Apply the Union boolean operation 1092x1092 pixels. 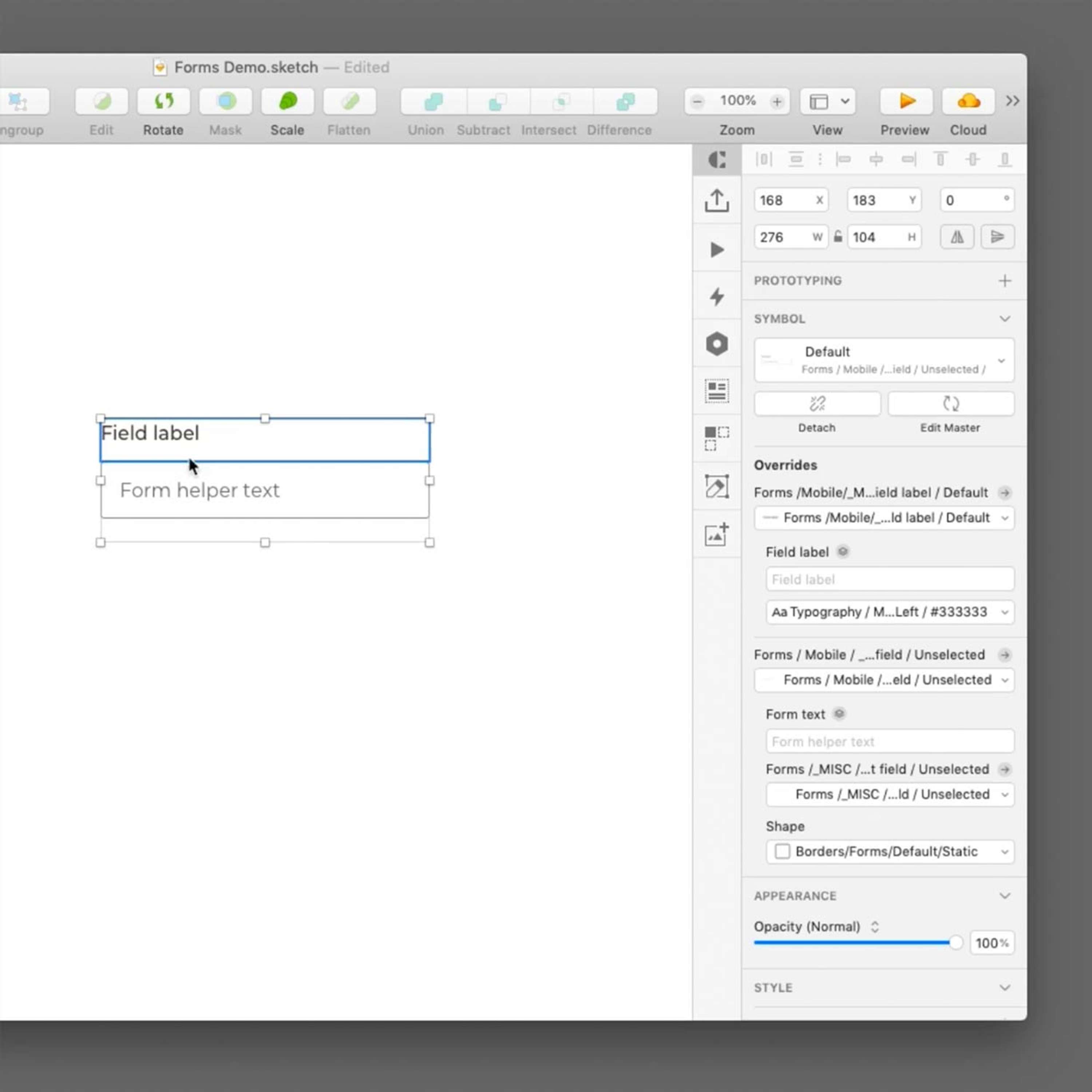(434, 102)
